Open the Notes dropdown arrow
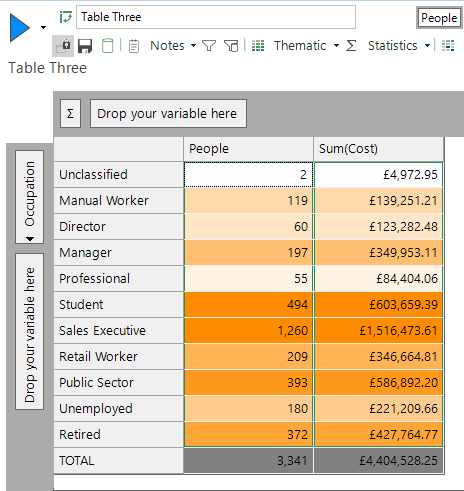The image size is (464, 491). coord(193,46)
